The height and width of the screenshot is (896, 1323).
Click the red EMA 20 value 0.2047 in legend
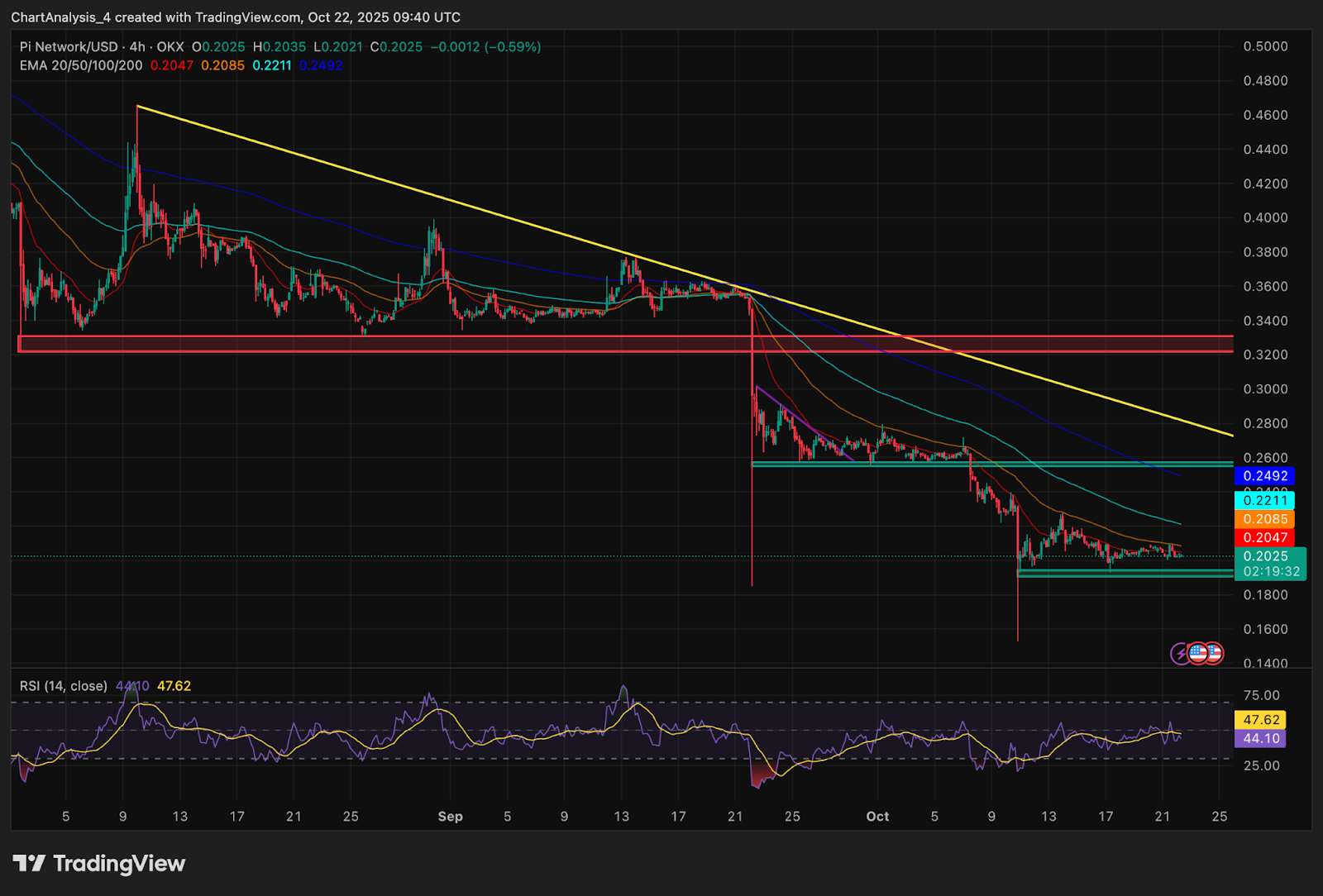point(171,65)
